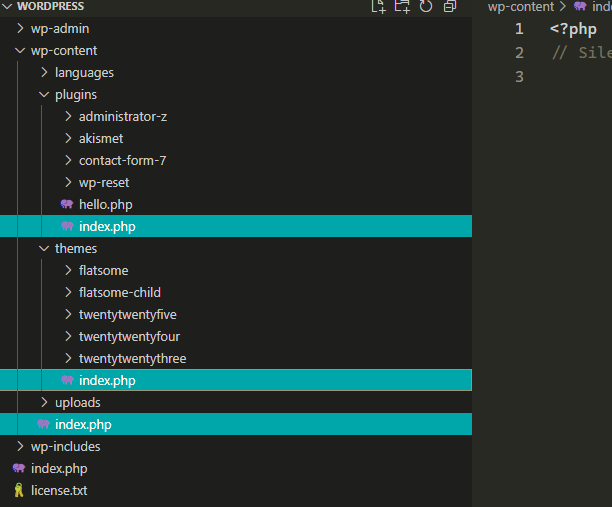Expand the flatsome-child folder chevron
Image resolution: width=612 pixels, height=507 pixels.
click(x=68, y=292)
